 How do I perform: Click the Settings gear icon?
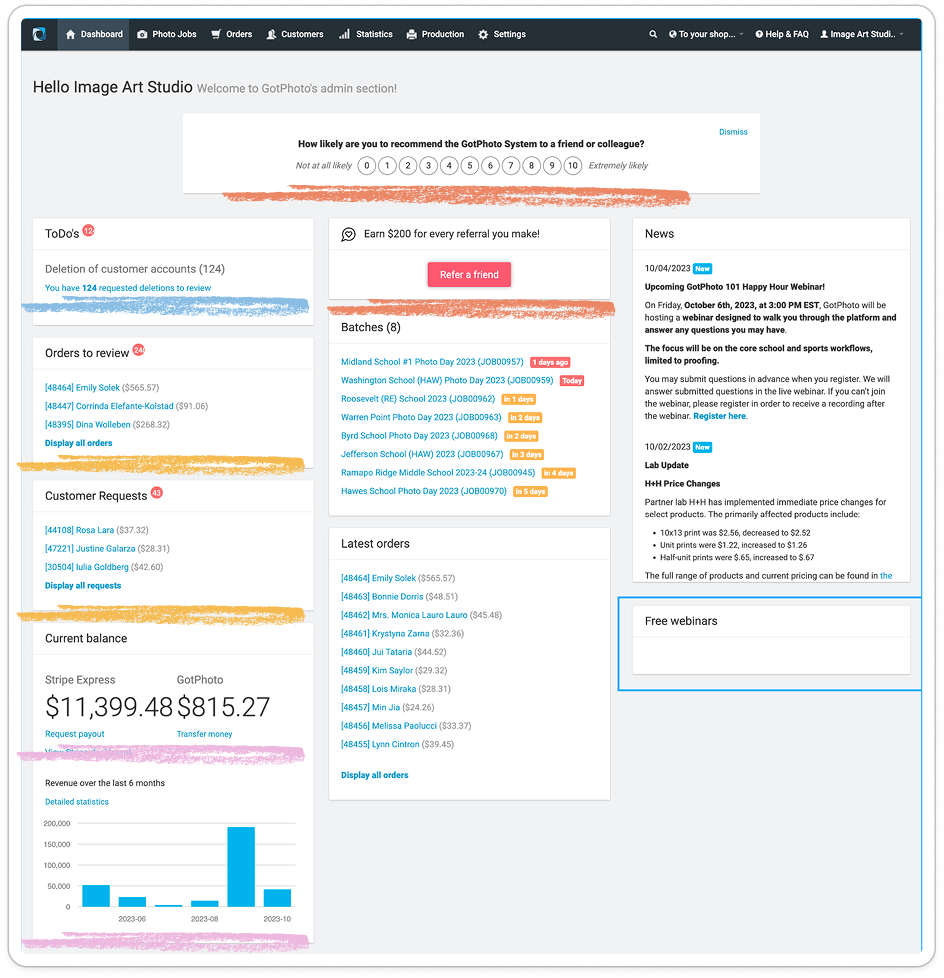point(483,34)
